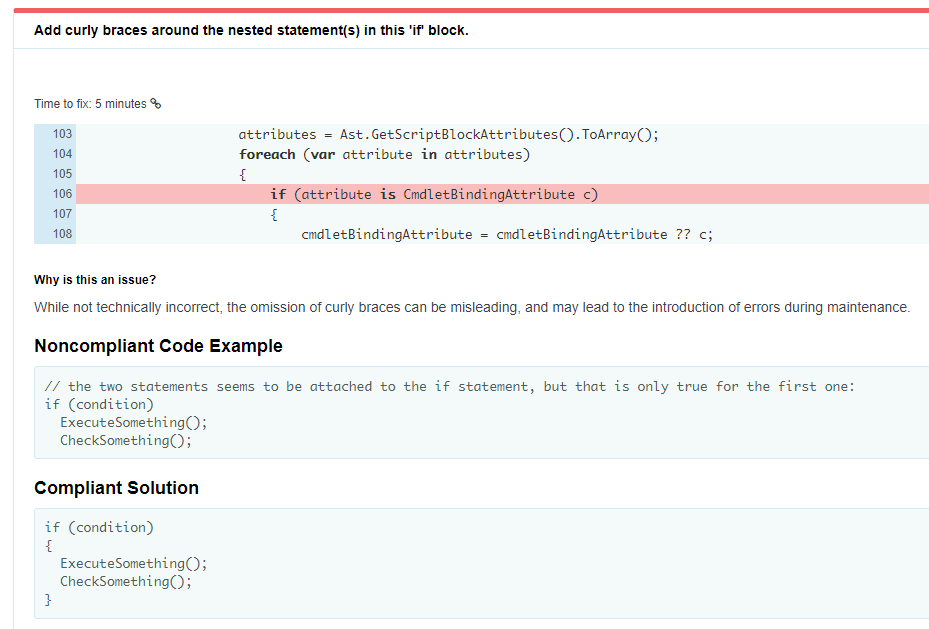Viewport: 929px width, 629px height.
Task: Click the 'foreach (var attribute in attributes)' line
Action: [x=385, y=155]
